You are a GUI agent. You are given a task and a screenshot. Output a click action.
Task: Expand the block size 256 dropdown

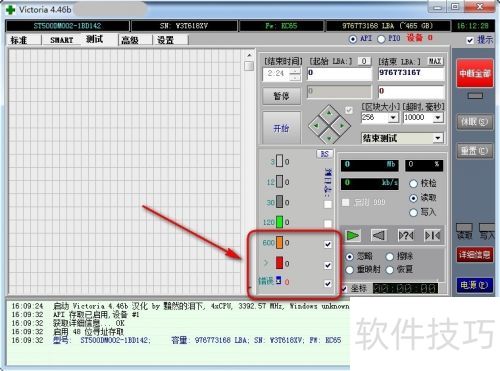[393, 117]
